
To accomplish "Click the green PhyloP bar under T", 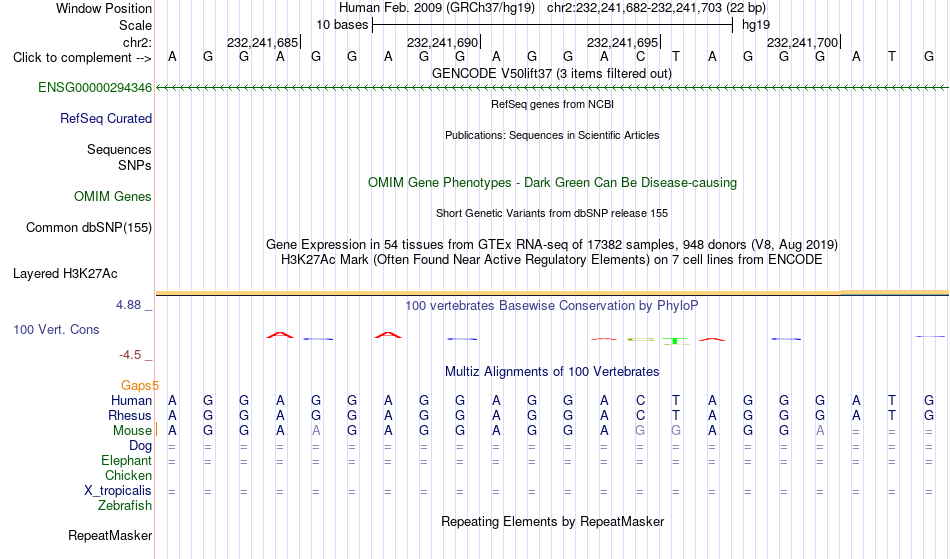I will (675, 341).
